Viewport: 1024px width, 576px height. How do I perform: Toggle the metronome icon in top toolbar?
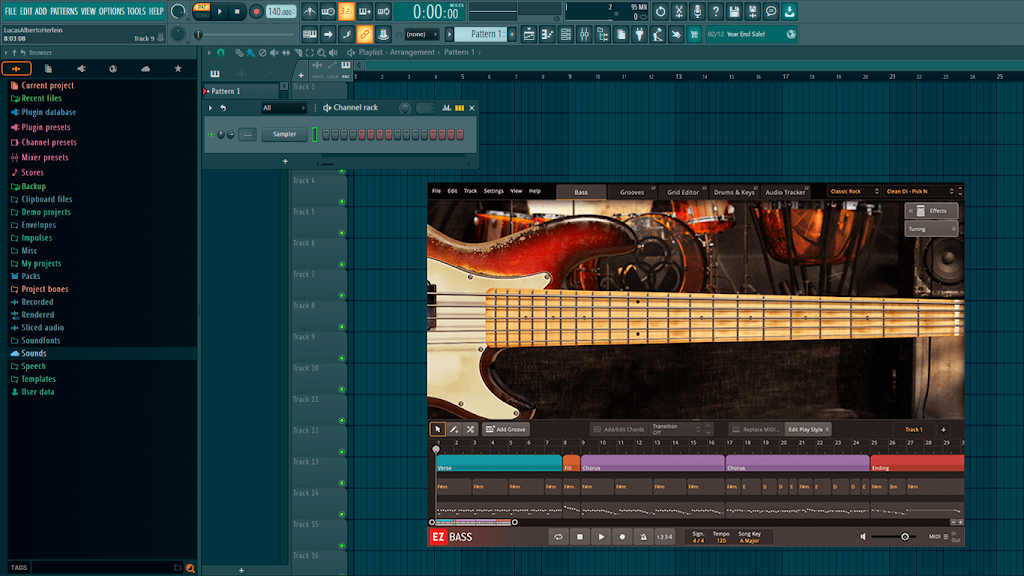pos(310,11)
